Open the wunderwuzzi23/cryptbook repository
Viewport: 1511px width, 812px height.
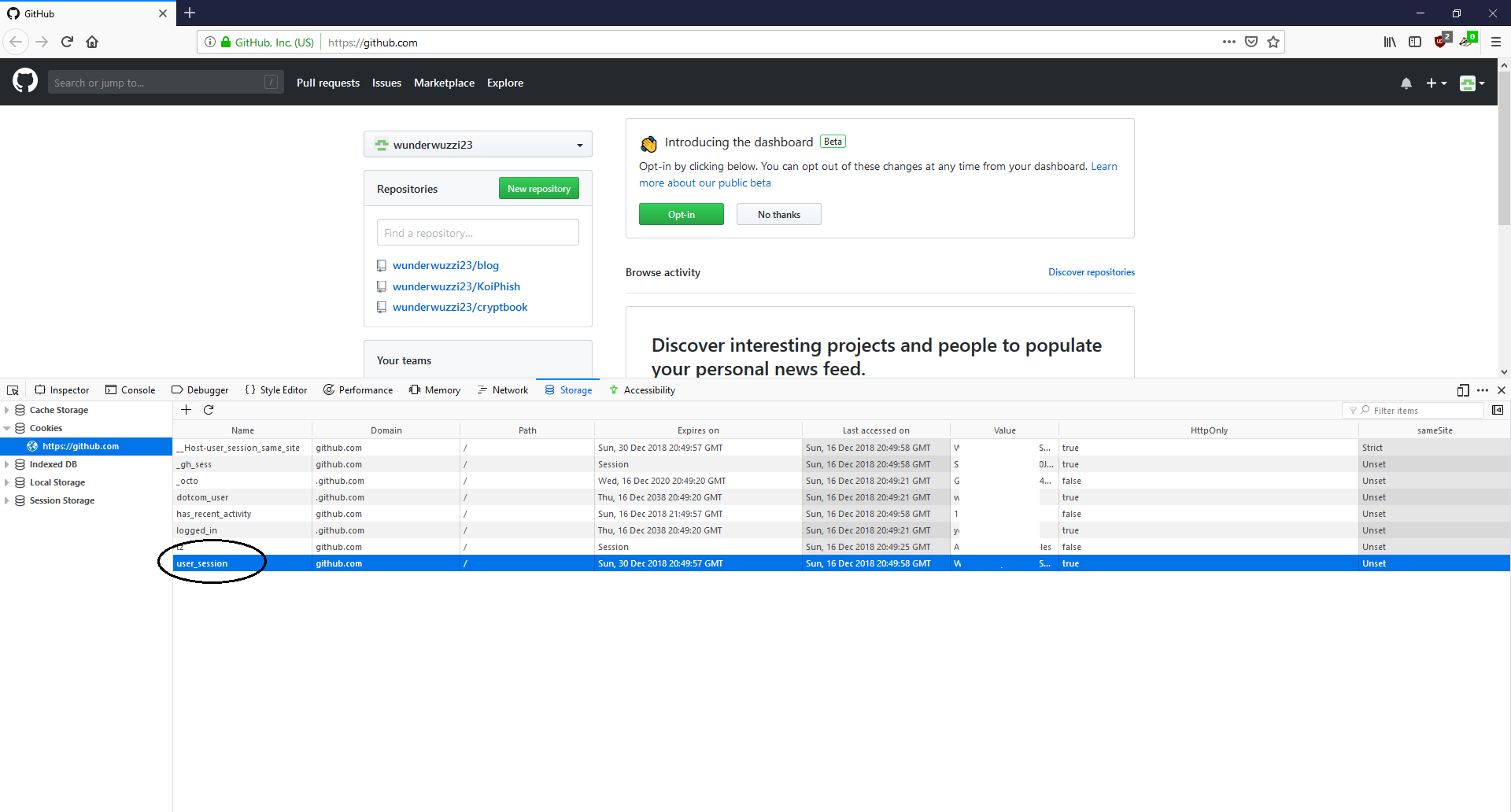[x=460, y=307]
